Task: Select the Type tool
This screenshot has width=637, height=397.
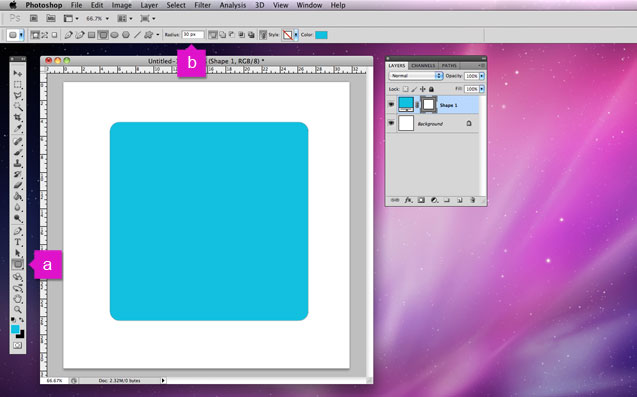Action: tap(17, 242)
